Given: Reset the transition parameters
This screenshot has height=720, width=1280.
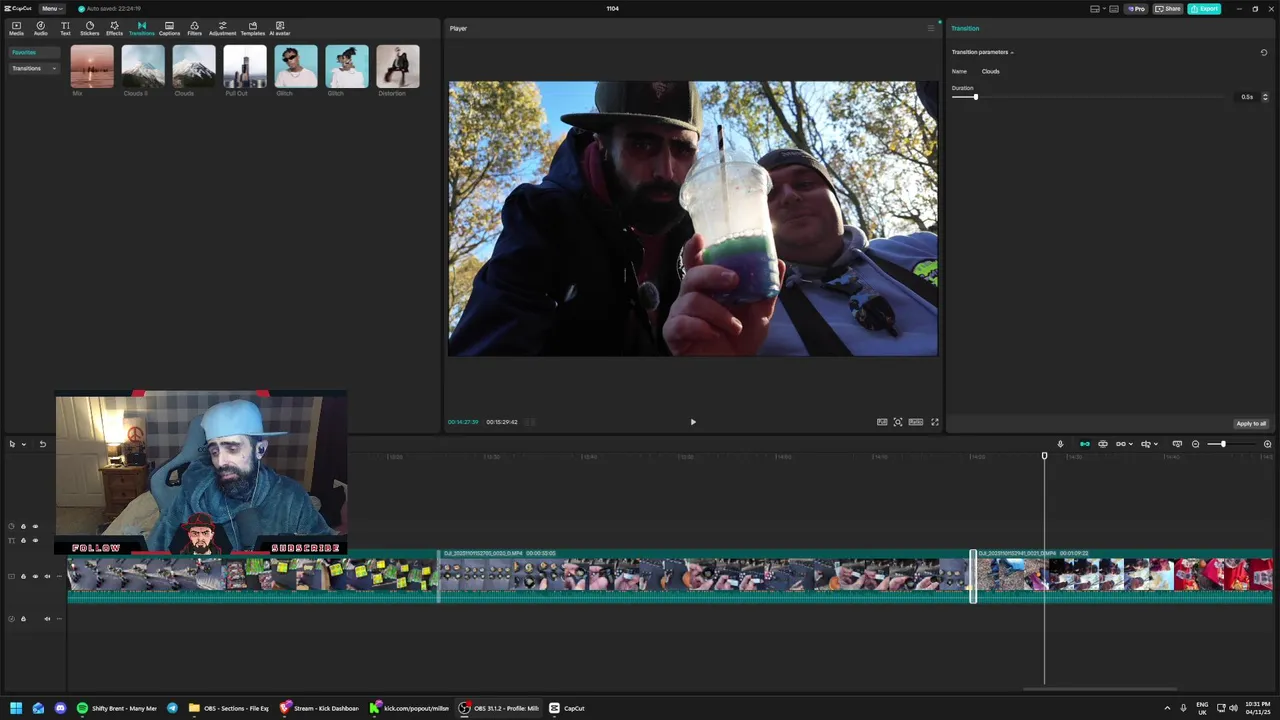Looking at the screenshot, I should pyautogui.click(x=1263, y=52).
